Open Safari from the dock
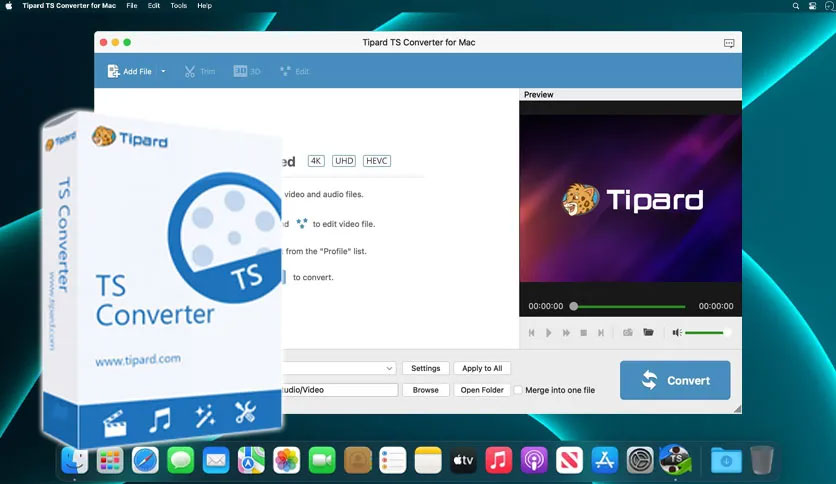 click(x=145, y=460)
